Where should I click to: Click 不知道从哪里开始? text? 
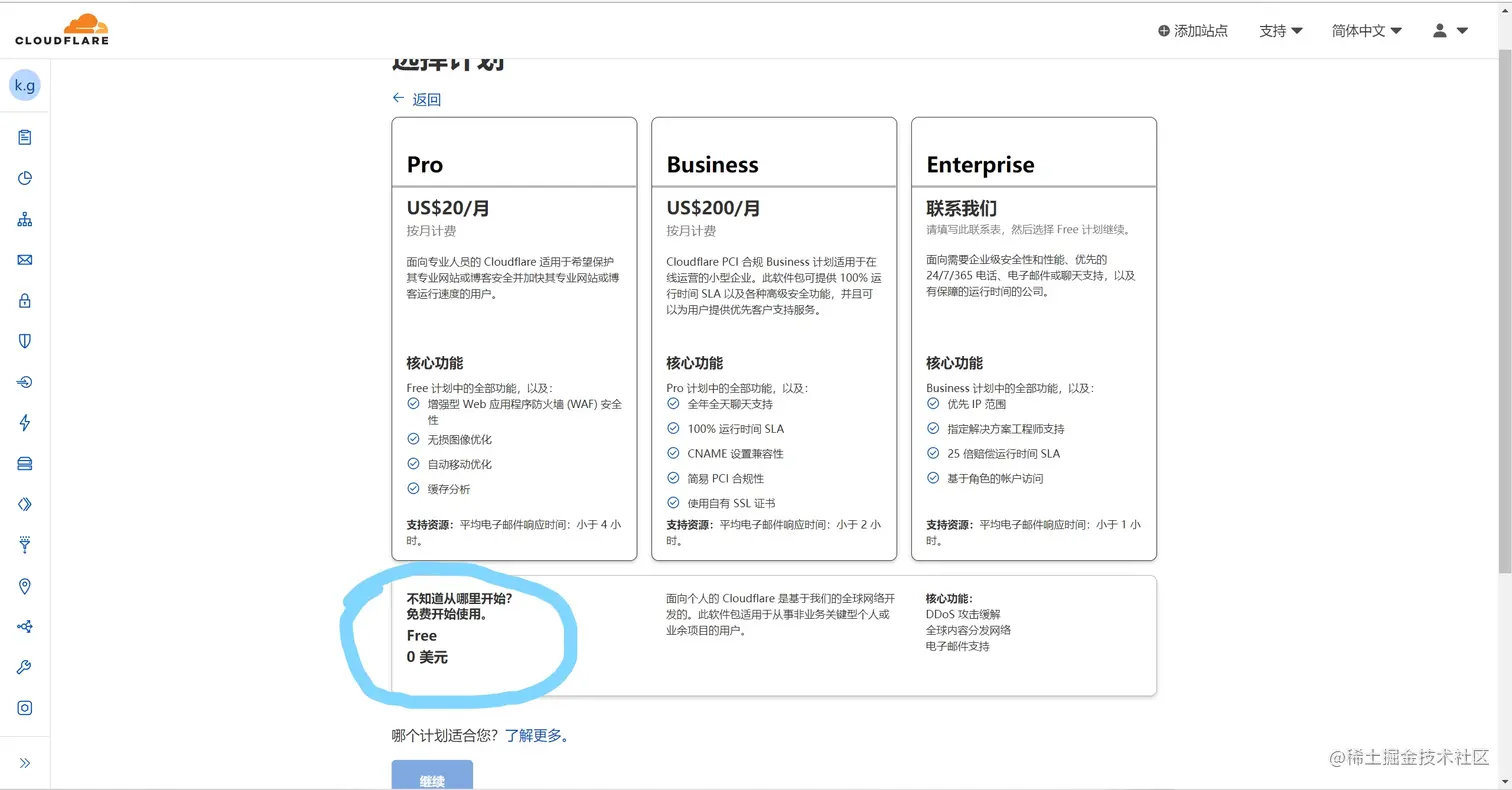click(x=459, y=598)
